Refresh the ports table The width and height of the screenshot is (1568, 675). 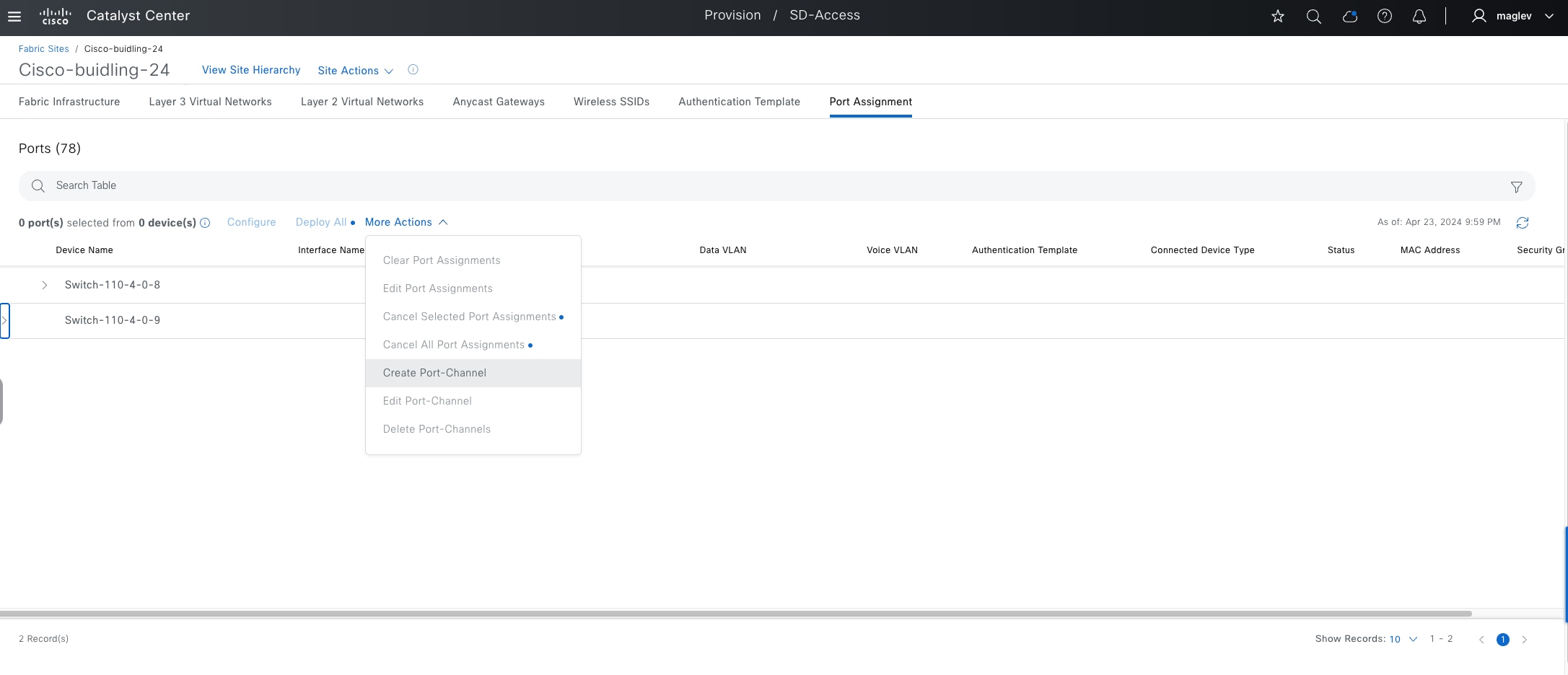coord(1523,223)
